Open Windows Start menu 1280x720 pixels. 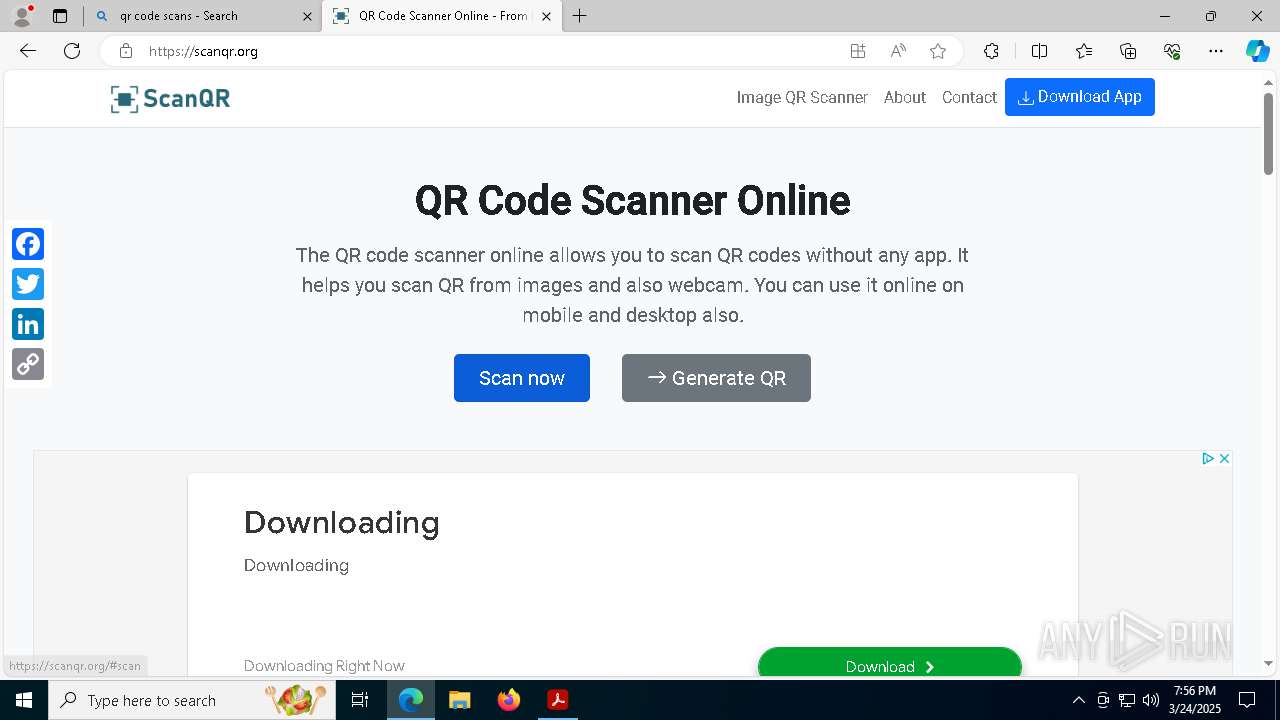click(24, 700)
